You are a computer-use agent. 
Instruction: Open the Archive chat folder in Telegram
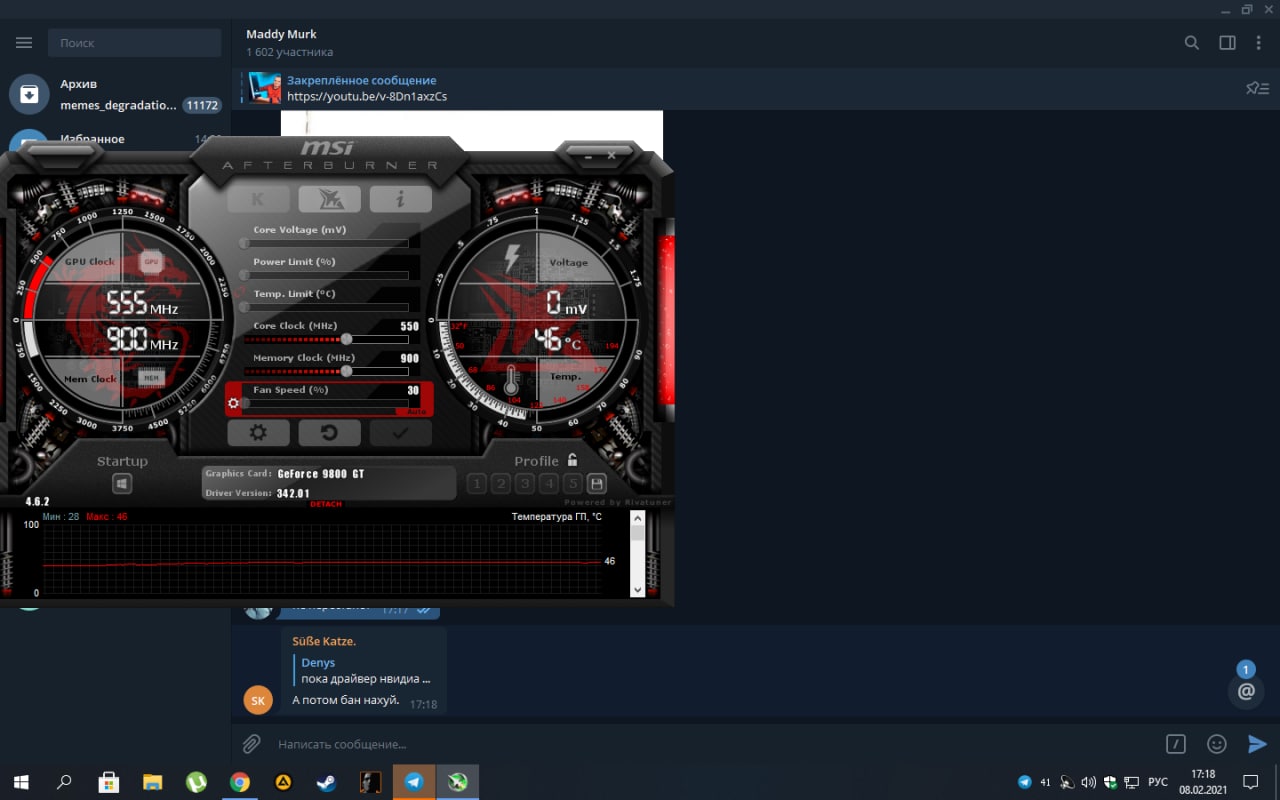tap(115, 94)
